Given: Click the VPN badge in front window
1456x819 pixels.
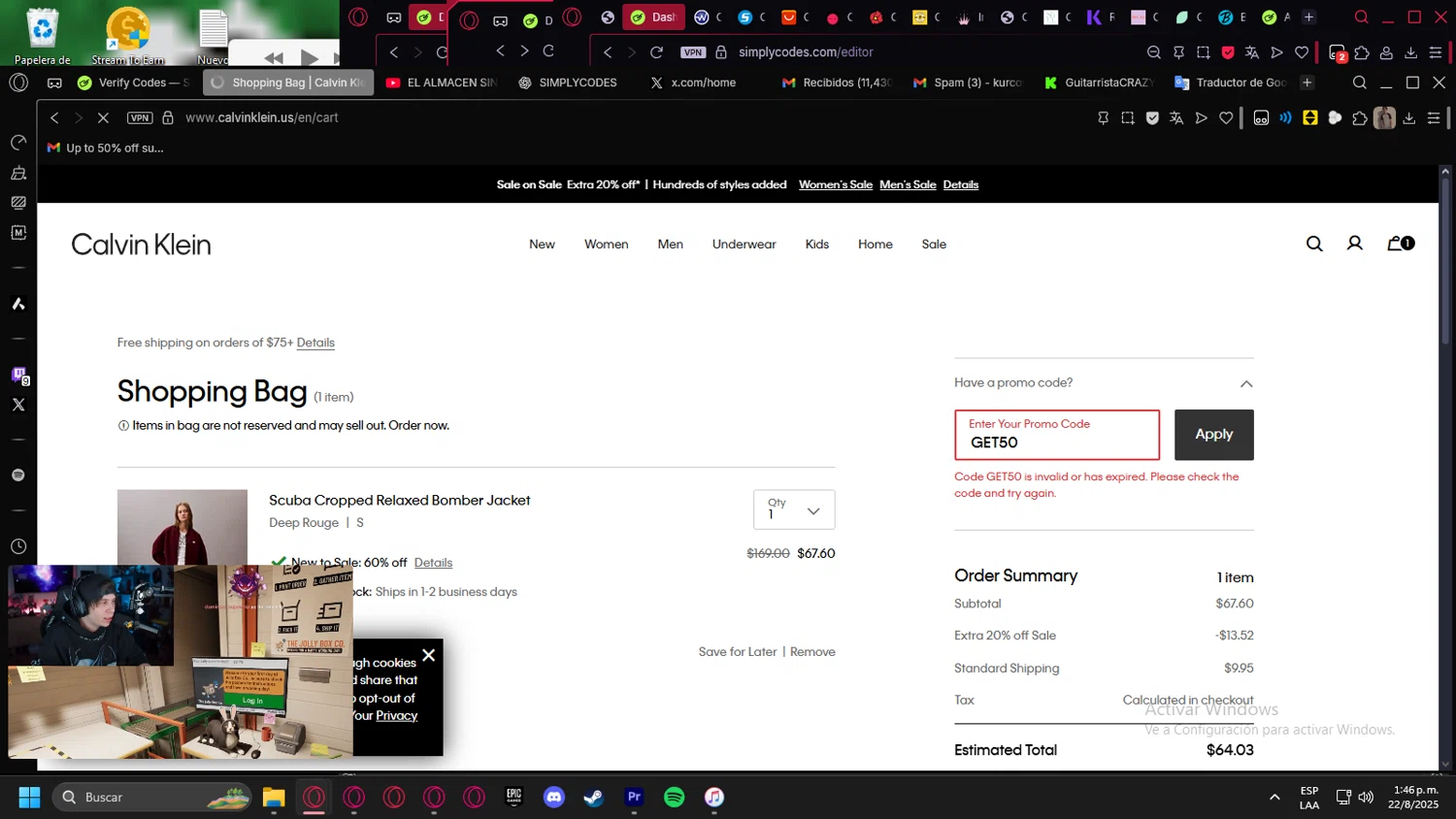Looking at the screenshot, I should 141,117.
